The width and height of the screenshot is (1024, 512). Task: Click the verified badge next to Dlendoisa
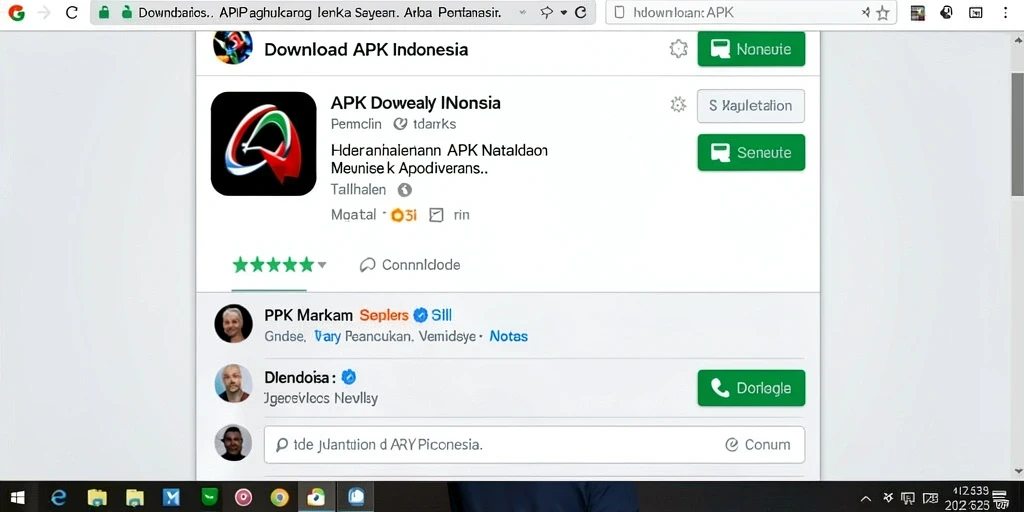(x=349, y=377)
